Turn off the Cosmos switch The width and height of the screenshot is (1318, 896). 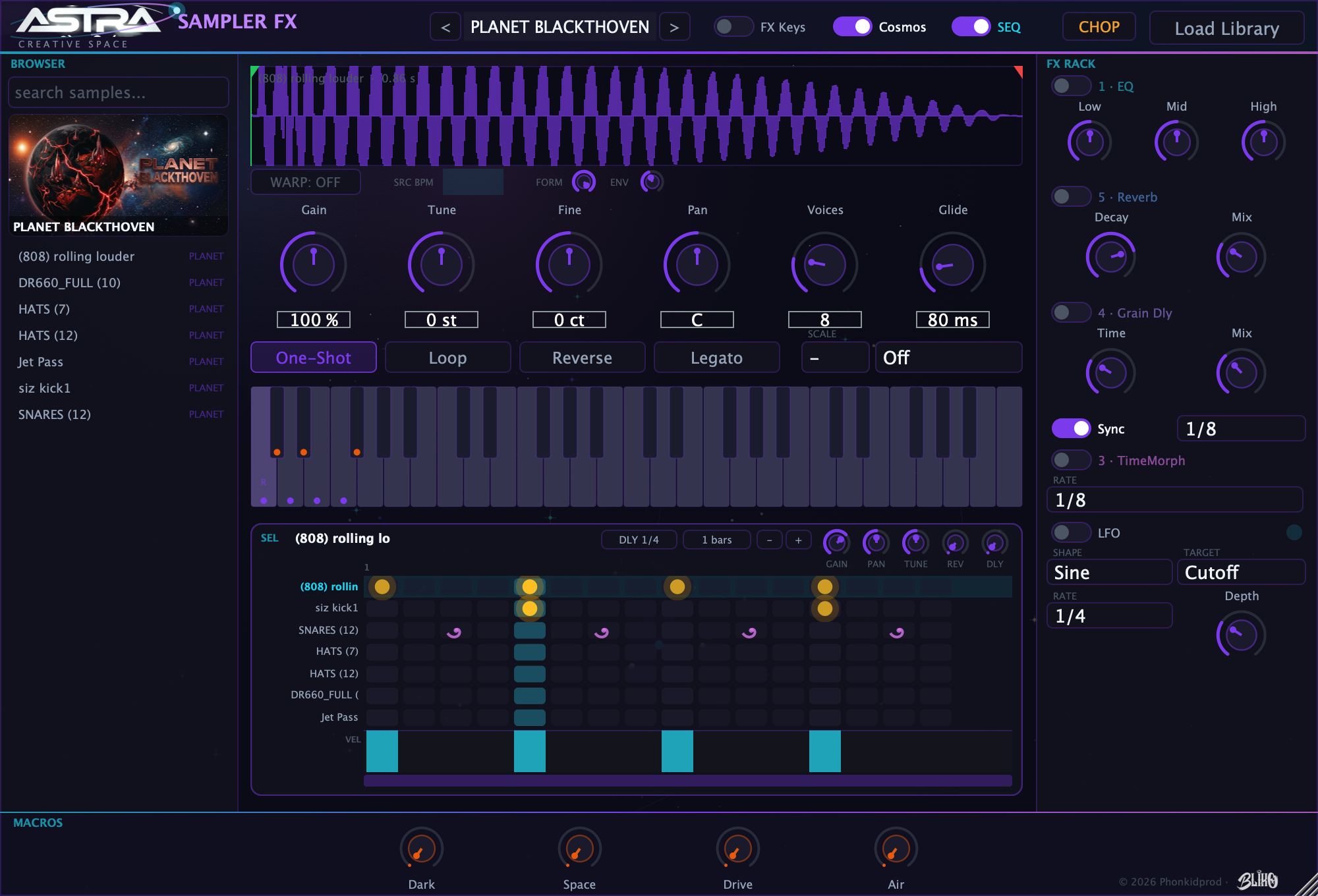852,26
